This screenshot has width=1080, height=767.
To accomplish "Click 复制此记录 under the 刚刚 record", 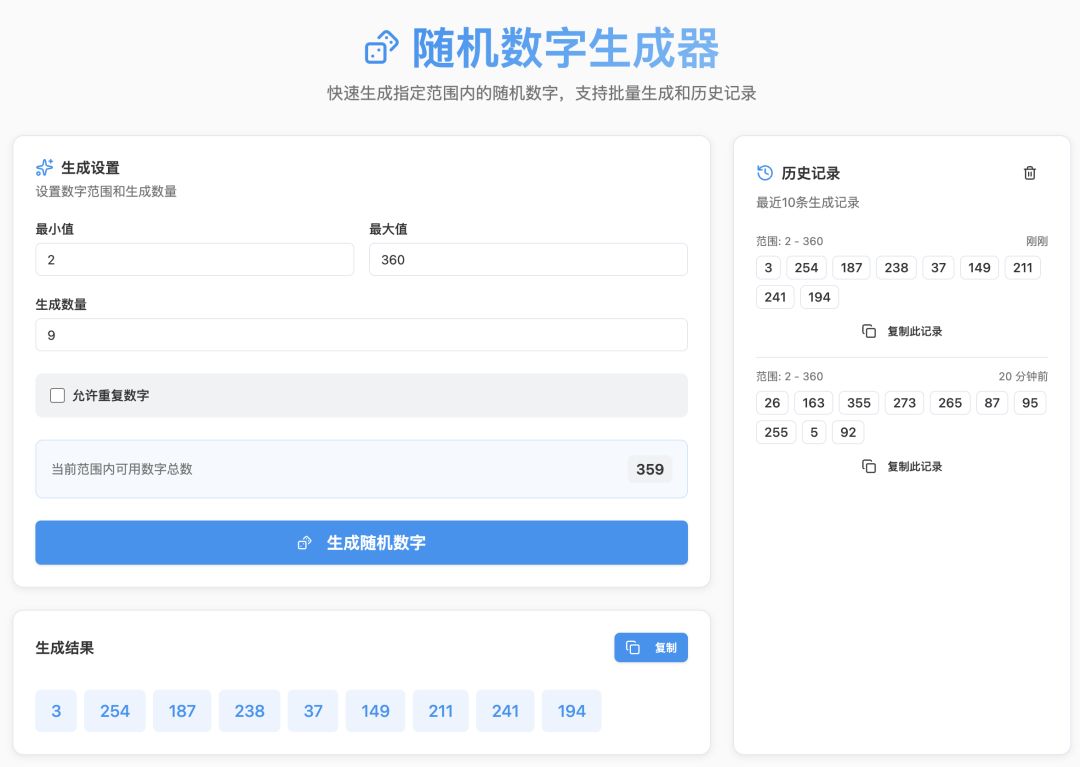I will [x=902, y=331].
